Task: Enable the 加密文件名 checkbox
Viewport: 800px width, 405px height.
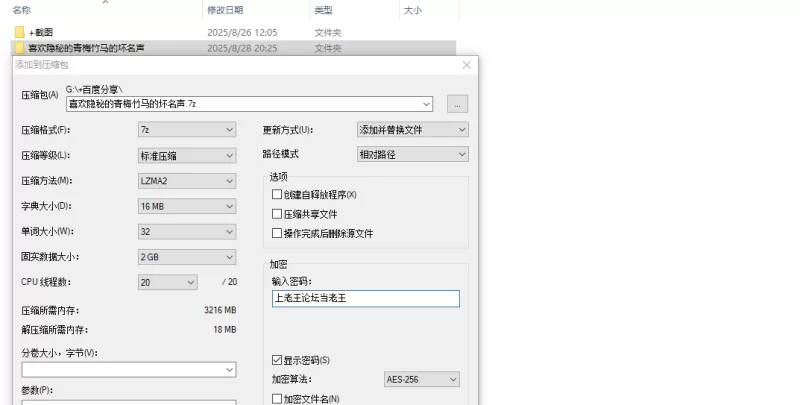Action: coord(277,399)
